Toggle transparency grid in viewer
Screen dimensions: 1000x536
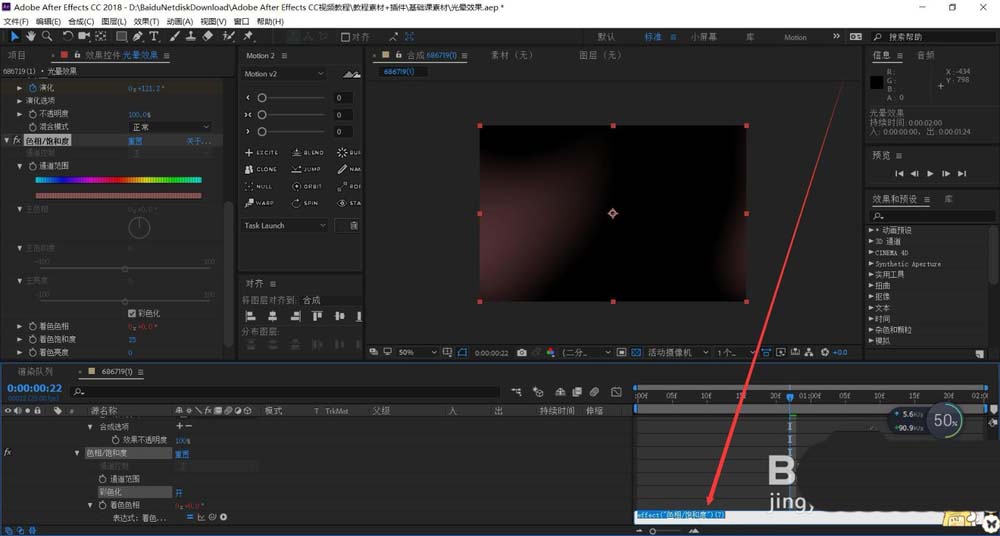636,352
